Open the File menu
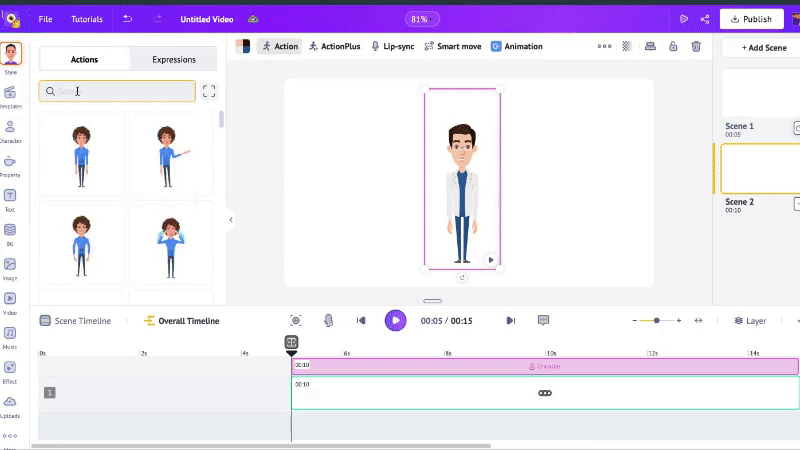 46,19
